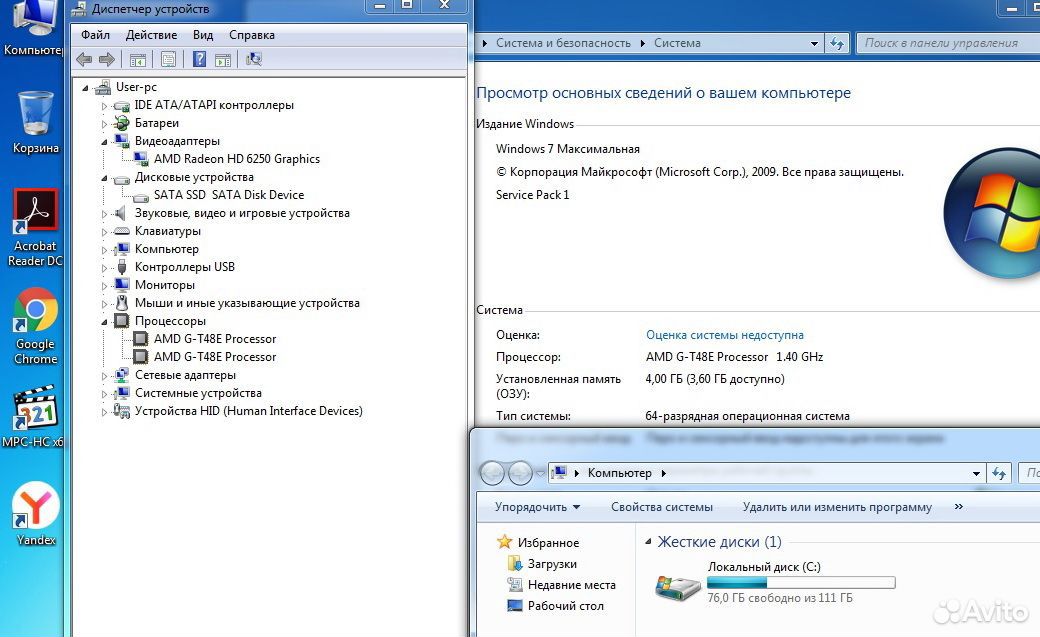Select the first AMD G-T48E Processor entry
The height and width of the screenshot is (637, 1040).
click(x=215, y=338)
